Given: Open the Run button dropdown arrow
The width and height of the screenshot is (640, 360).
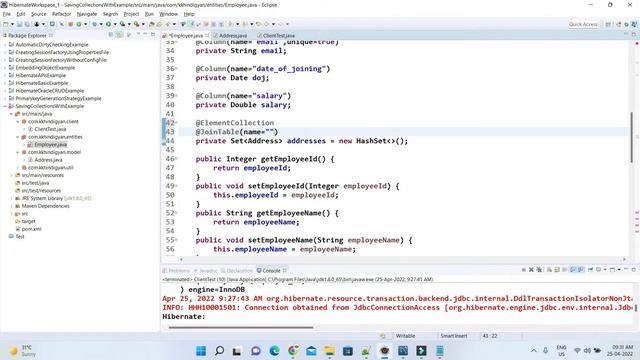Looking at the screenshot, I should click(x=115, y=24).
